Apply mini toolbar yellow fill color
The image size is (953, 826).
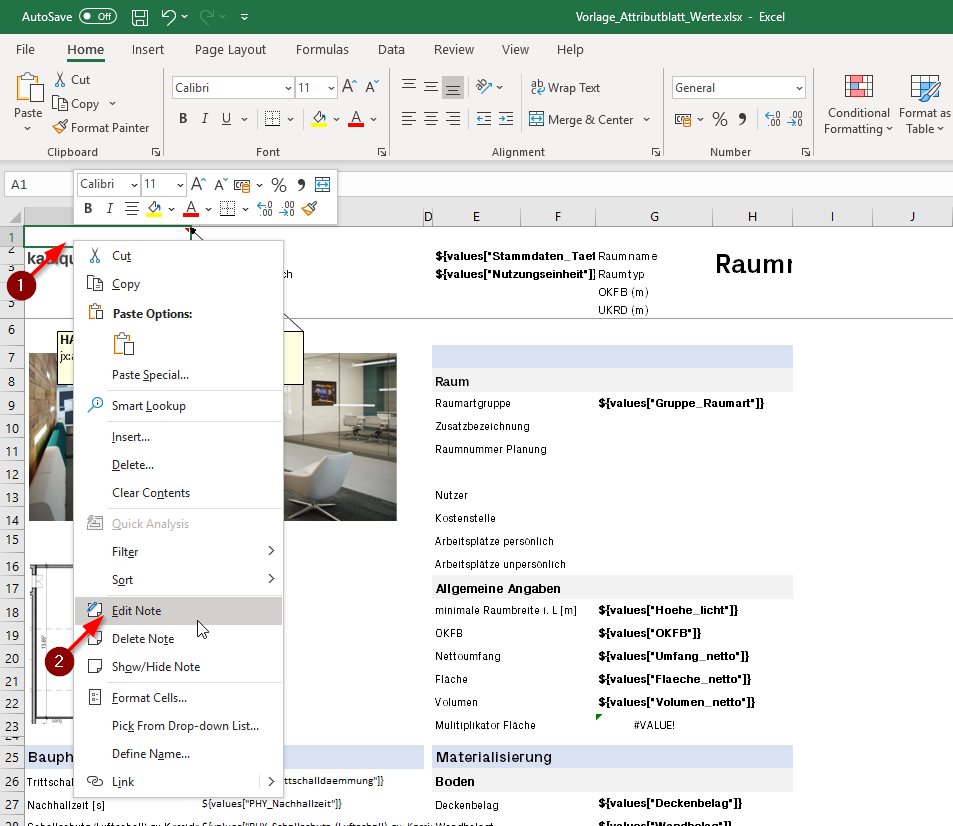(x=154, y=209)
